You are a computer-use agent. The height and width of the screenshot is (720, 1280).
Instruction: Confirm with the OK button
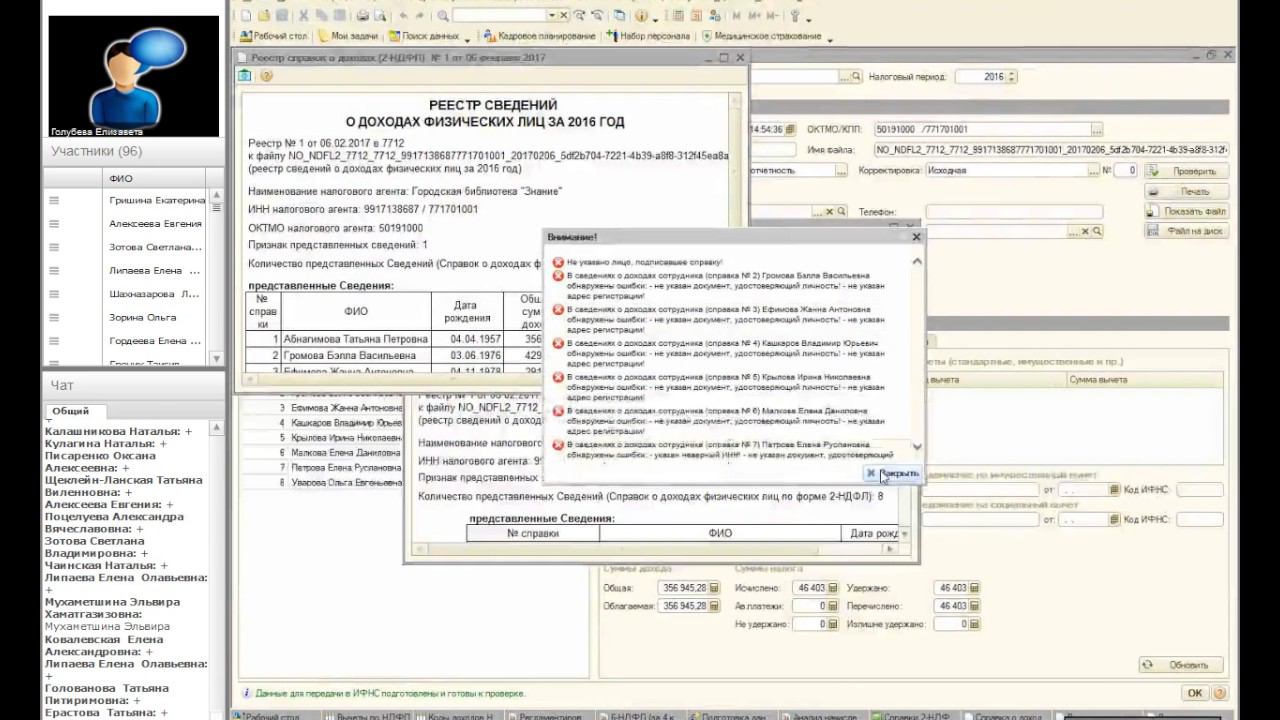(x=1195, y=693)
